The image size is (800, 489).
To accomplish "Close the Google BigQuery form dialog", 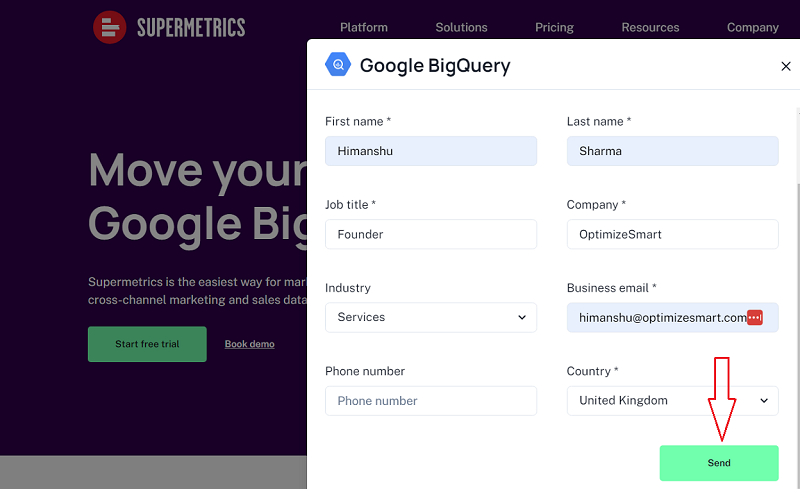I will tap(786, 66).
